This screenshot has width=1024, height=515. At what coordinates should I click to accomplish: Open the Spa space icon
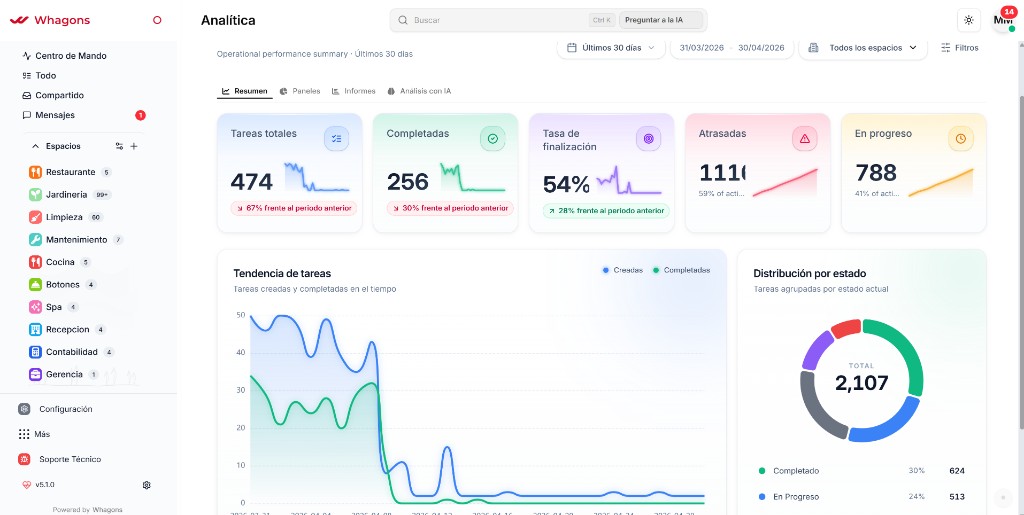35,307
